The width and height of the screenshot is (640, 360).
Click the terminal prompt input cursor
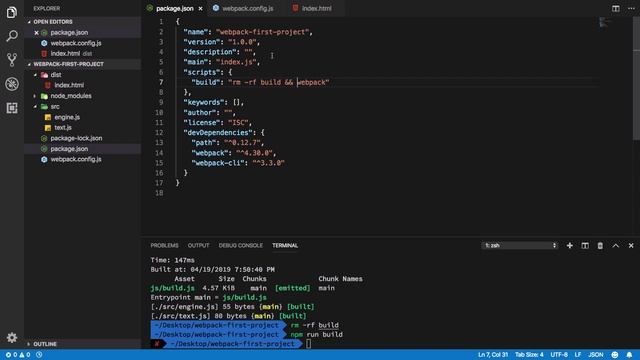(309, 344)
